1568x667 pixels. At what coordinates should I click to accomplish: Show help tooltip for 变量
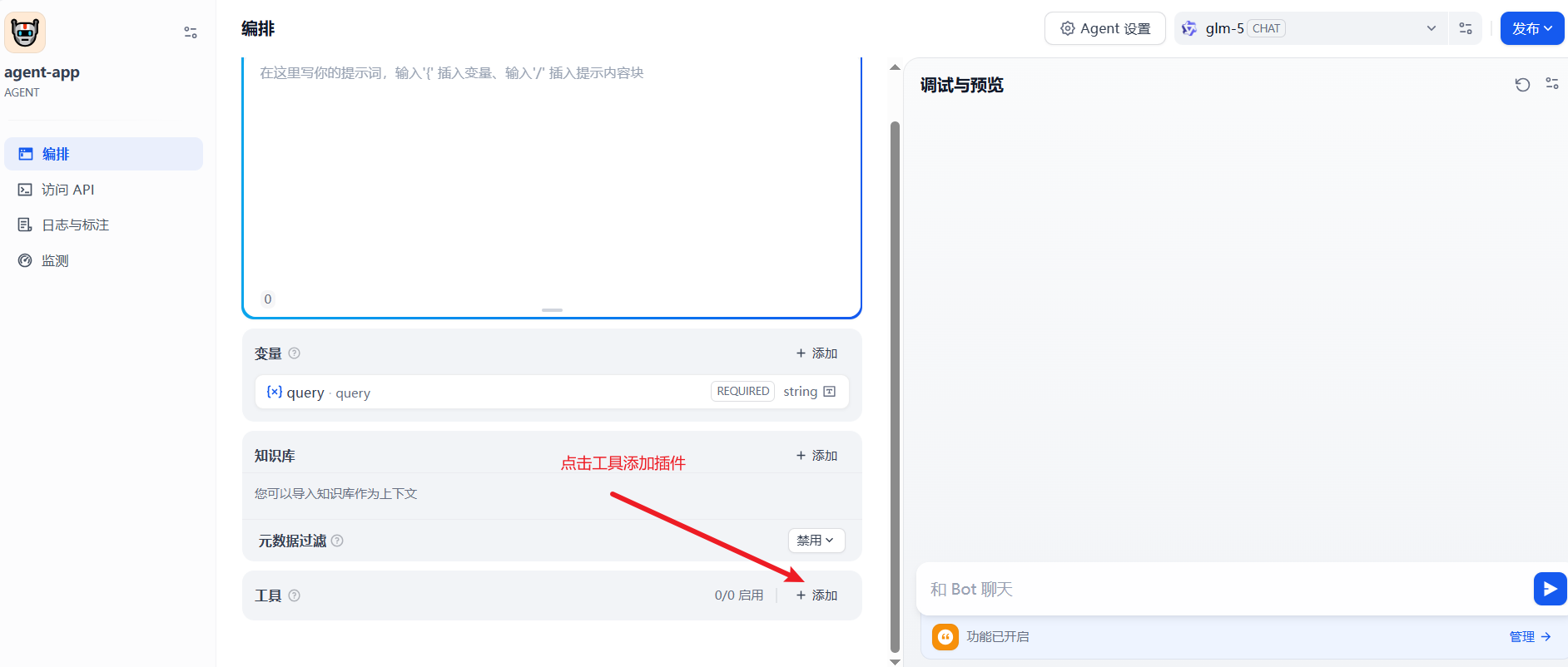(x=294, y=353)
